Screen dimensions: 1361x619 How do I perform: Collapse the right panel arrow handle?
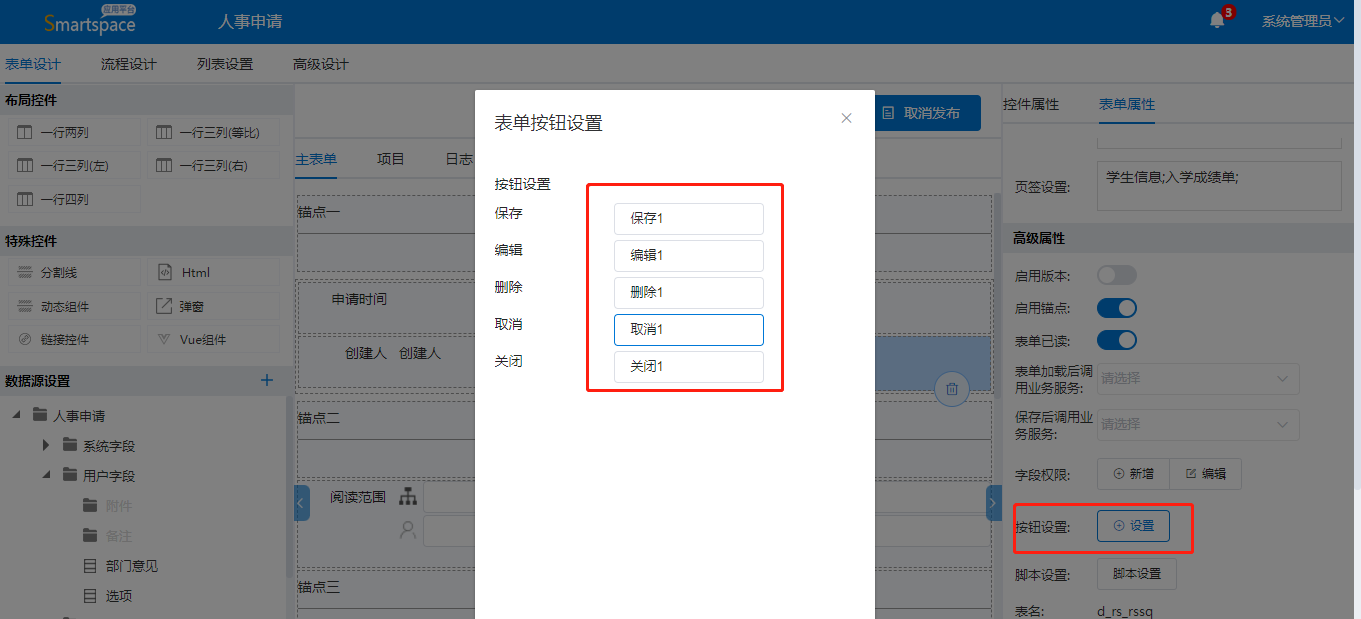click(x=994, y=502)
